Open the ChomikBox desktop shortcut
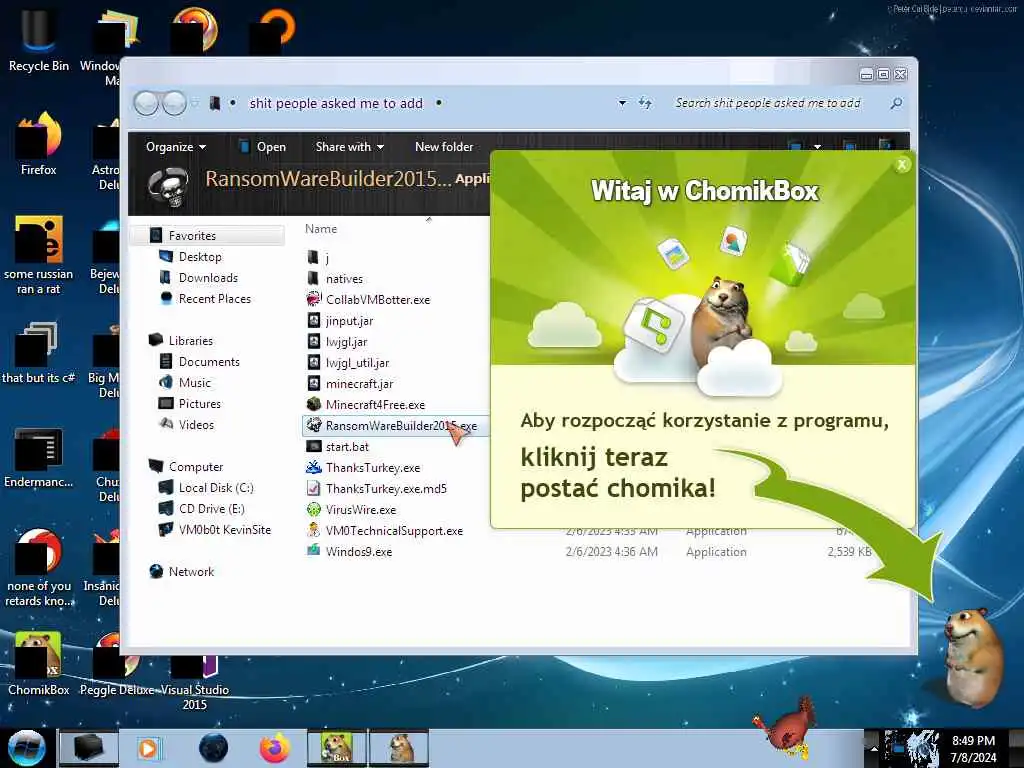 [38, 664]
